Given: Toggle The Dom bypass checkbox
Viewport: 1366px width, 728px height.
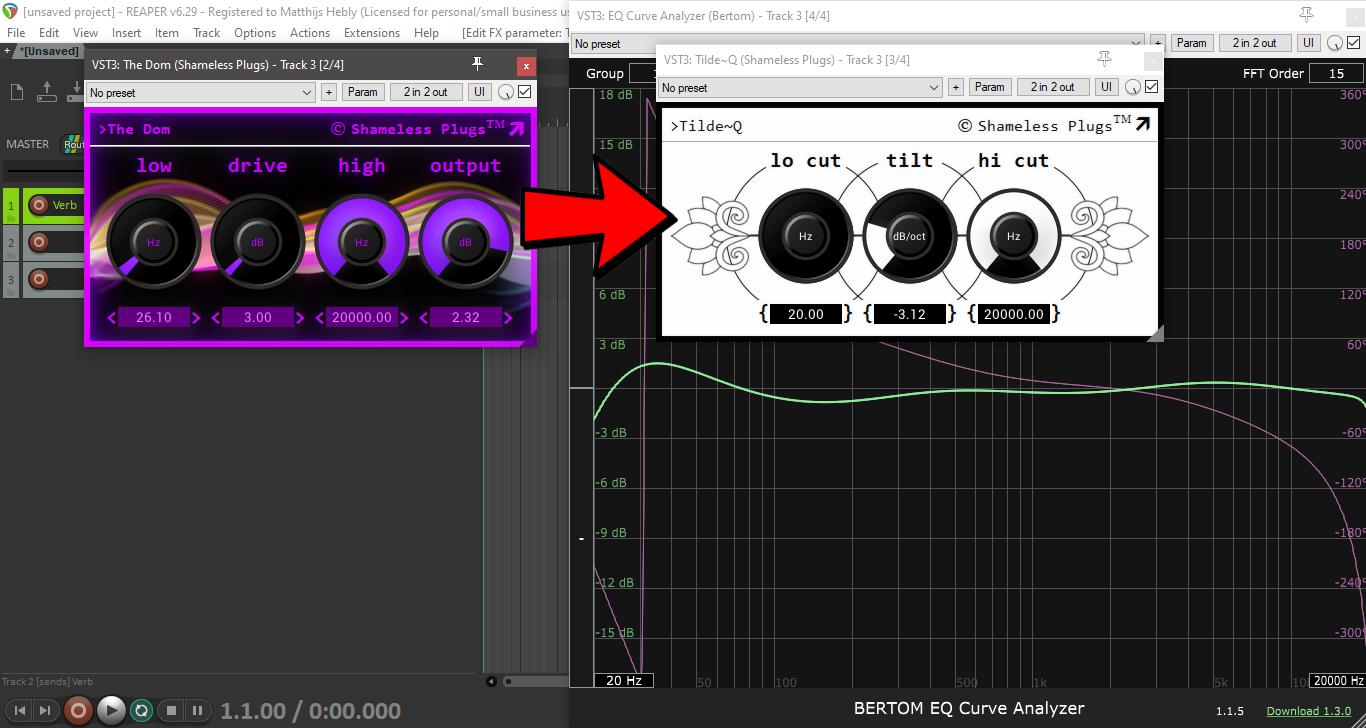Looking at the screenshot, I should tap(525, 92).
